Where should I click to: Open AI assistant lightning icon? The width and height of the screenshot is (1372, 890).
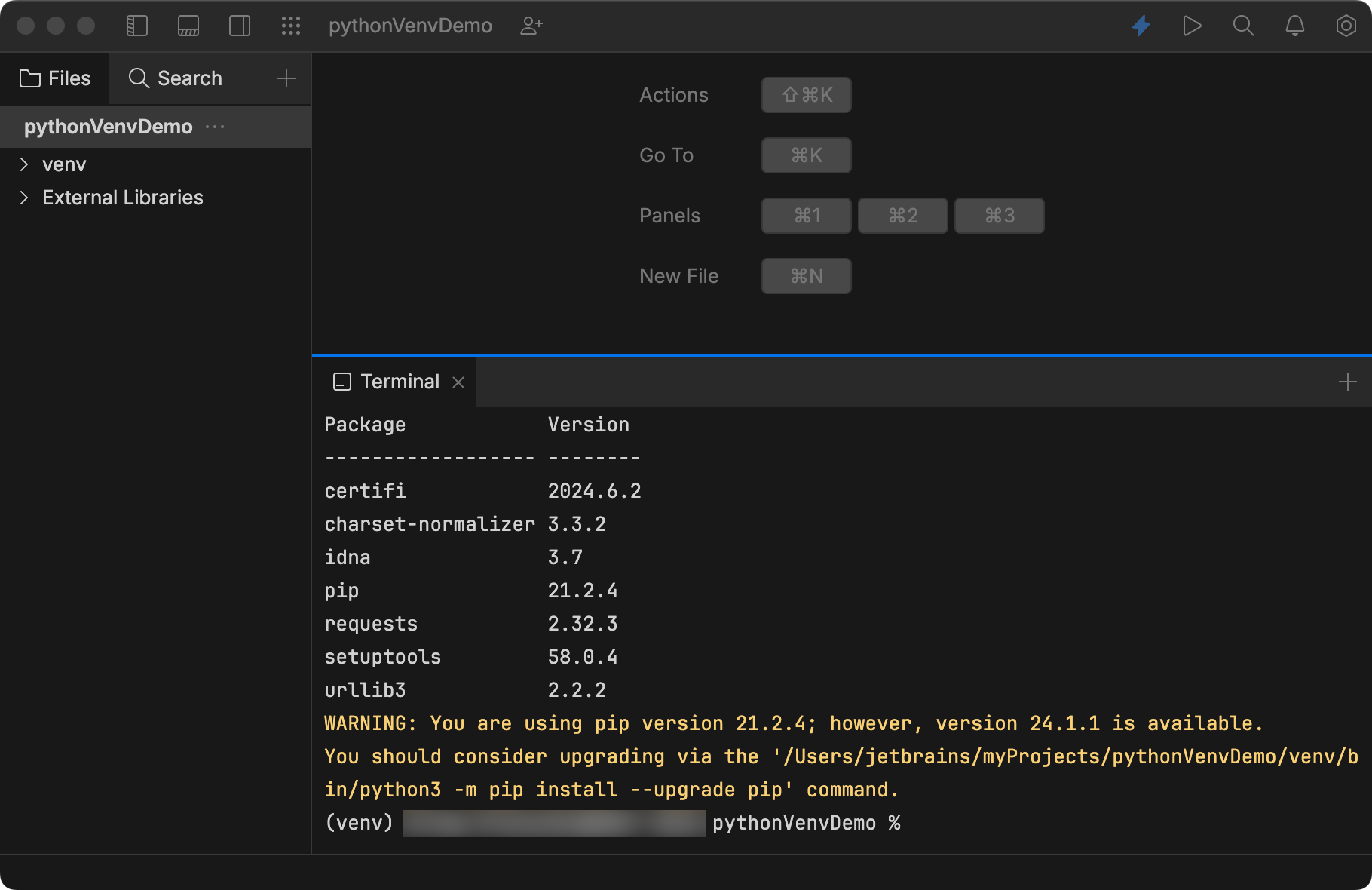1141,25
